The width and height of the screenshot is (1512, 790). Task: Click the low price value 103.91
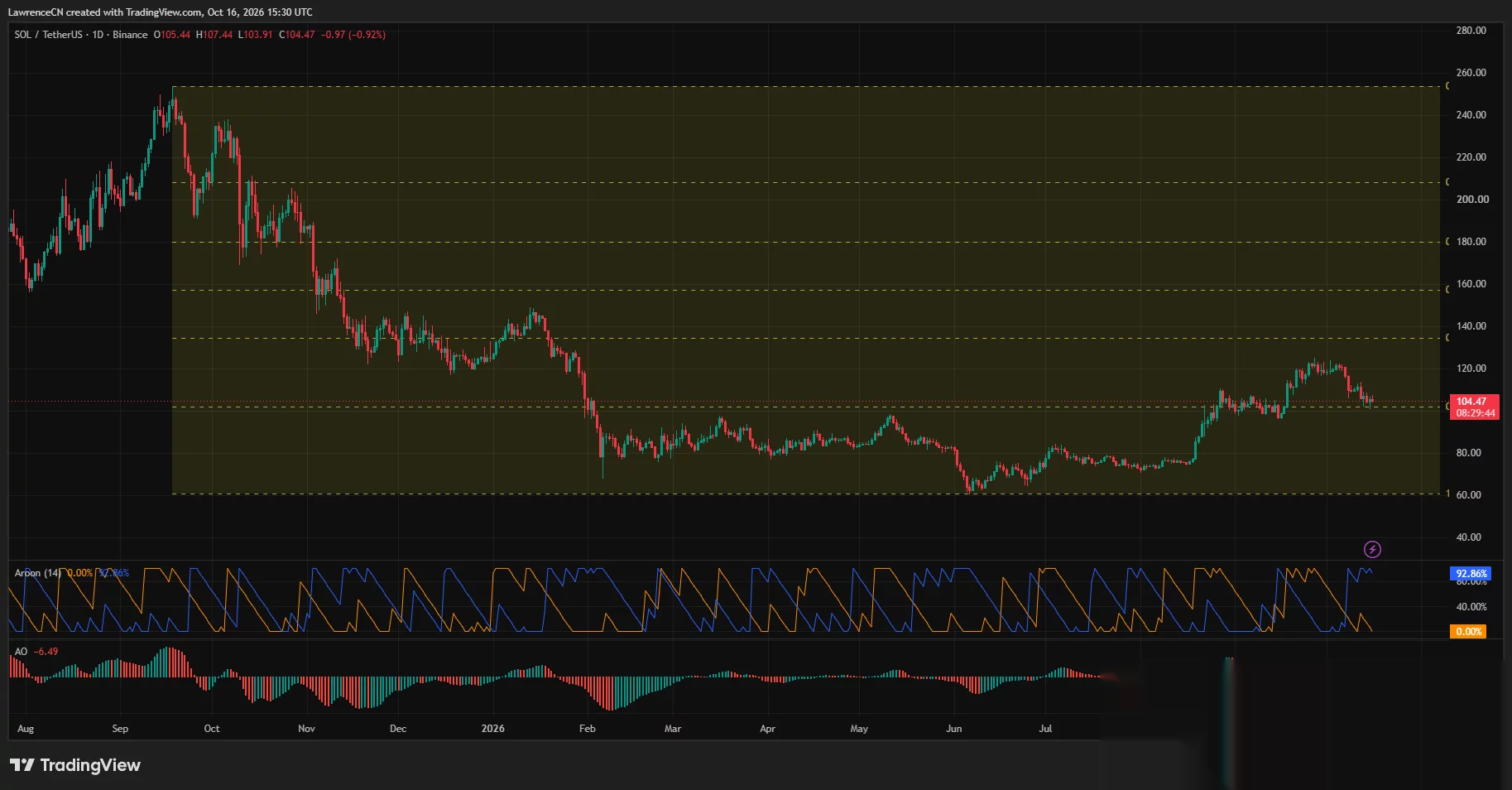click(257, 35)
